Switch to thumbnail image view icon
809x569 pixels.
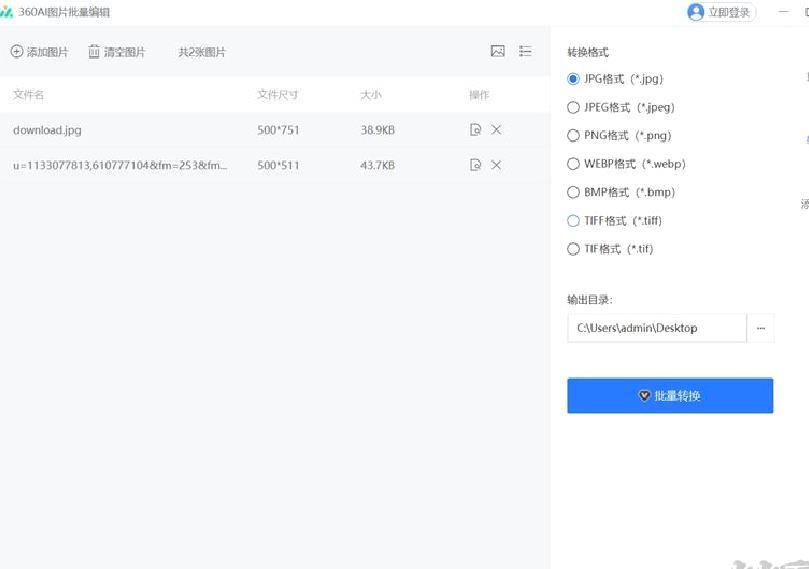497,51
